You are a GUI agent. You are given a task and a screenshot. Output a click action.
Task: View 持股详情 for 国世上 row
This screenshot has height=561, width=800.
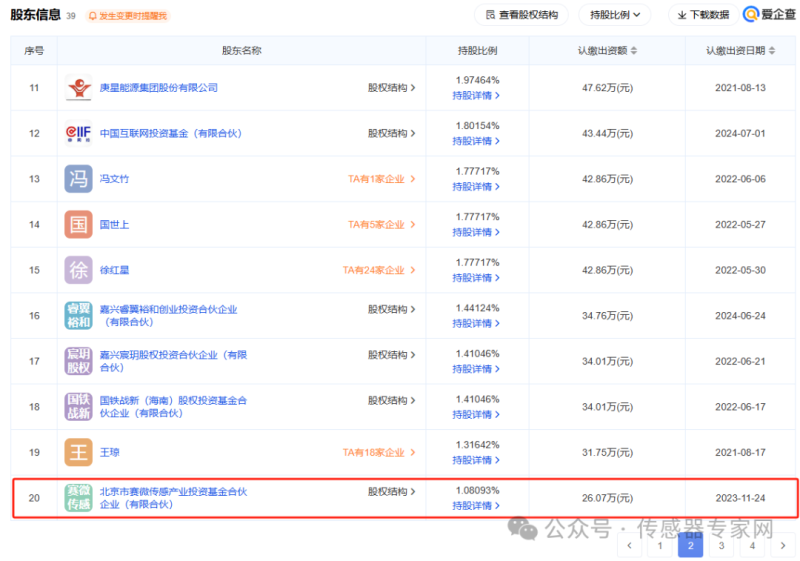pos(476,232)
